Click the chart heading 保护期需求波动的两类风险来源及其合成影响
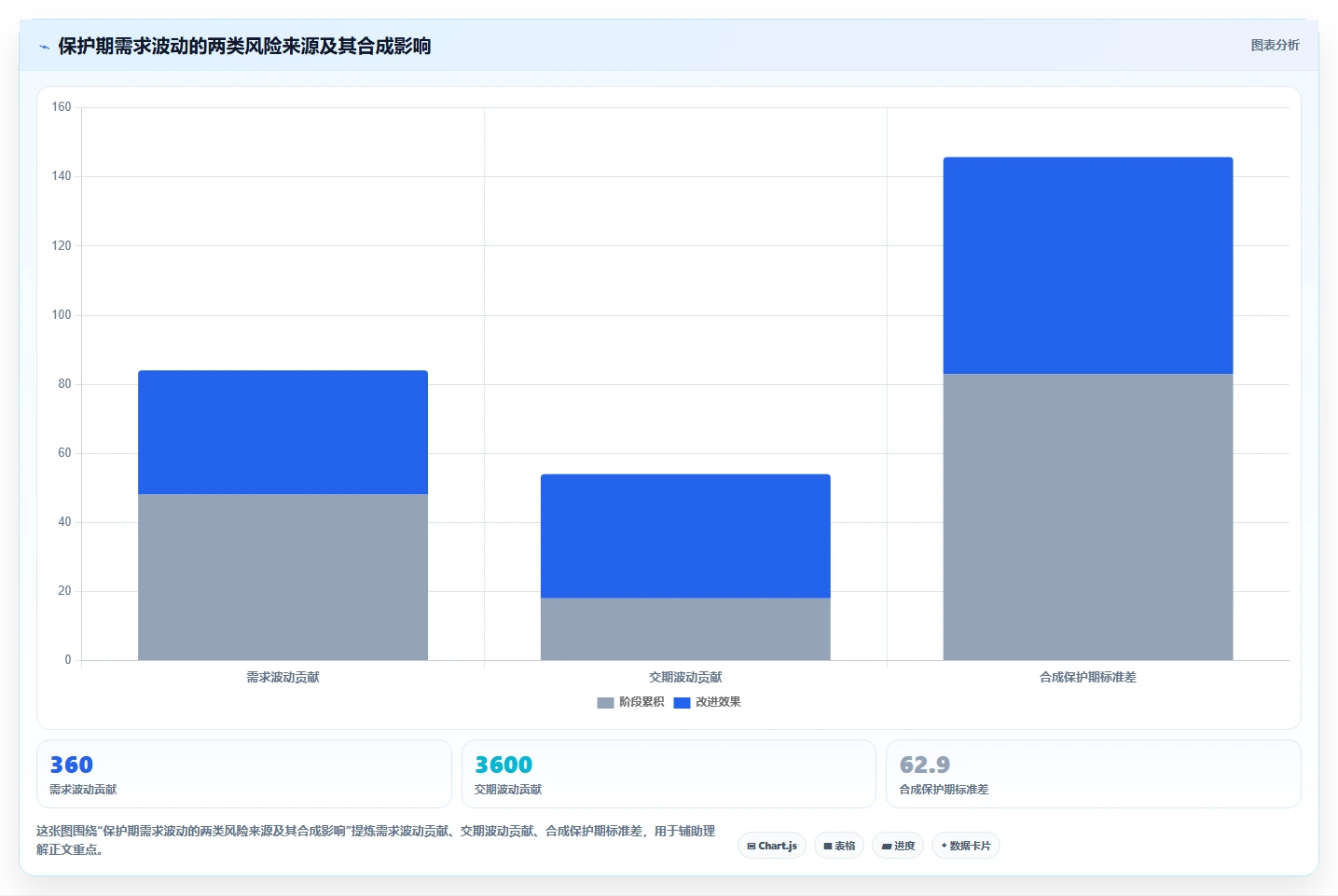 [x=244, y=46]
